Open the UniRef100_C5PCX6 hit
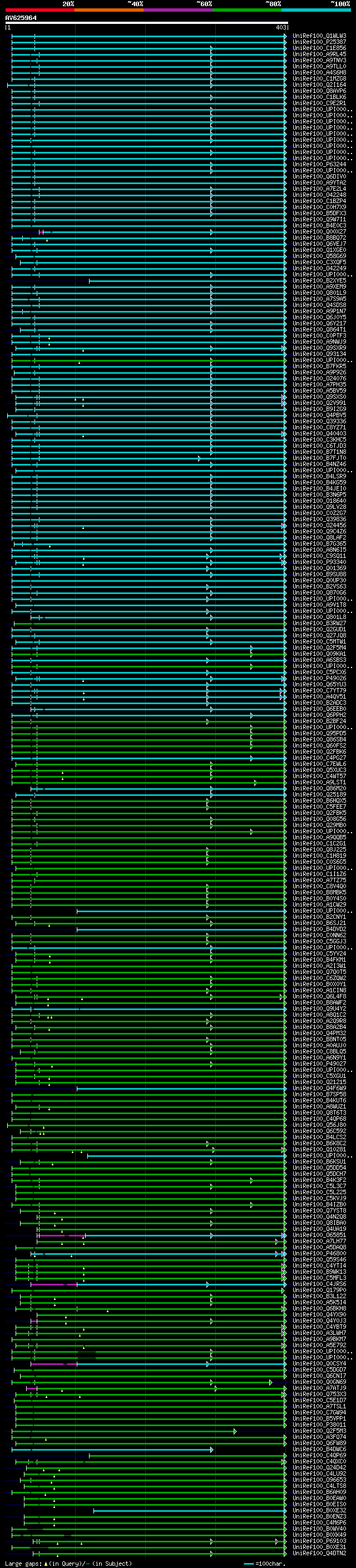 319,672
